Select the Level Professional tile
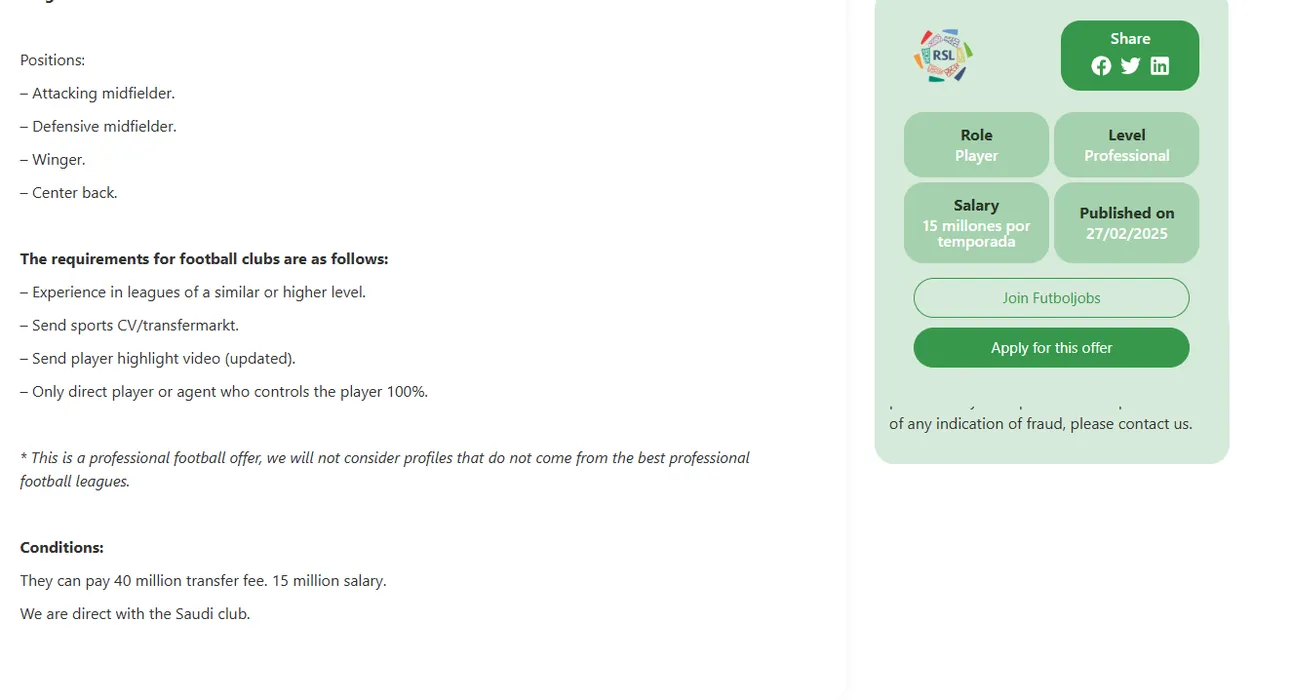The width and height of the screenshot is (1292, 700). click(x=1126, y=145)
